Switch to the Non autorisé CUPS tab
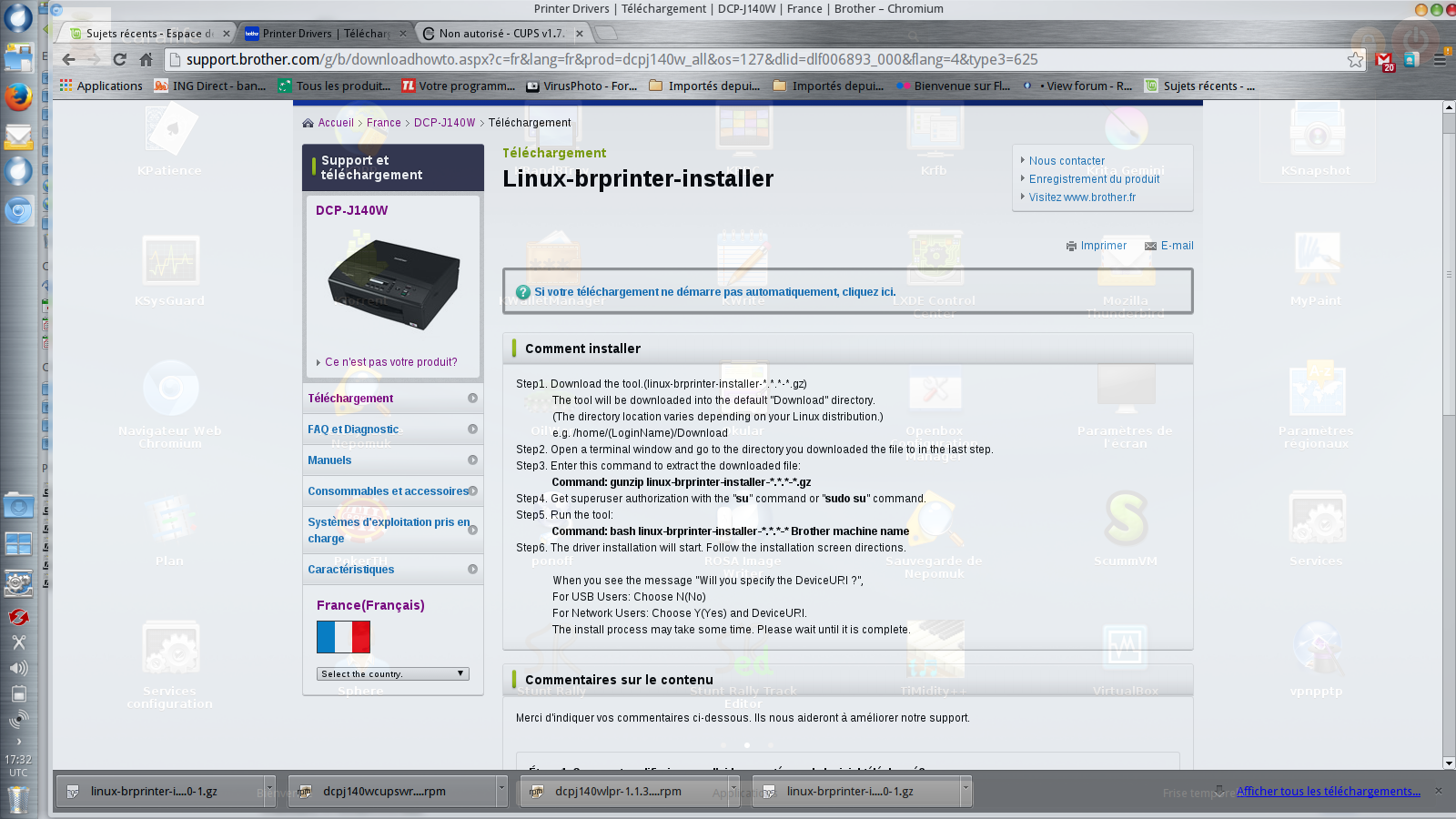This screenshot has height=819, width=1456. (500, 34)
